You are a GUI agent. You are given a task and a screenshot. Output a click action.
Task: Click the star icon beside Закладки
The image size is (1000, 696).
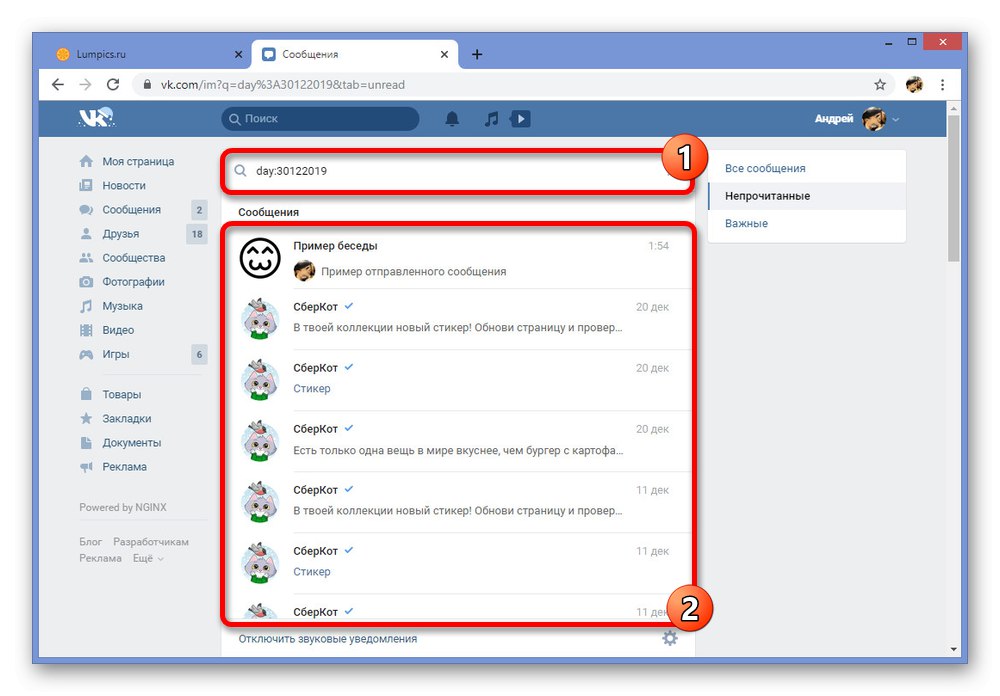[x=86, y=418]
